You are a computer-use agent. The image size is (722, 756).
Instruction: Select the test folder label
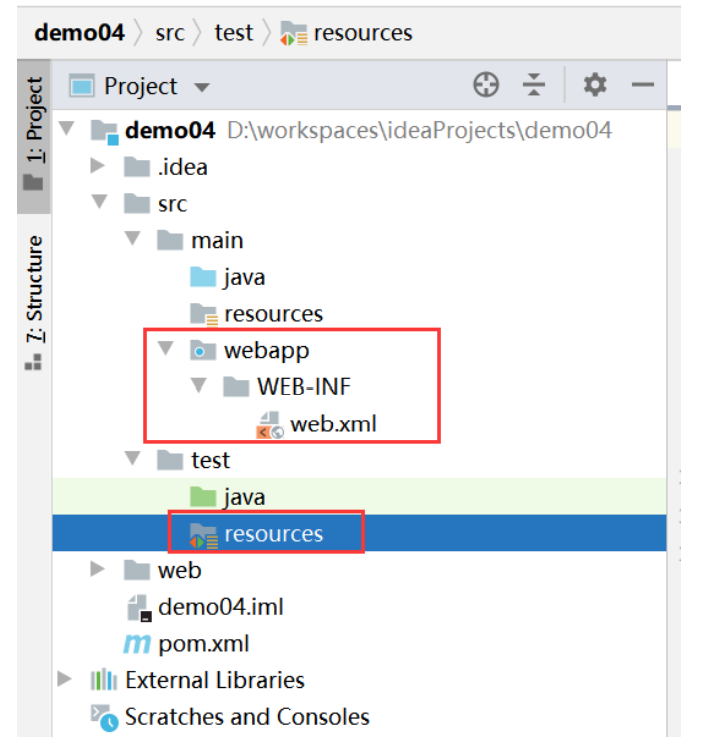pos(210,460)
